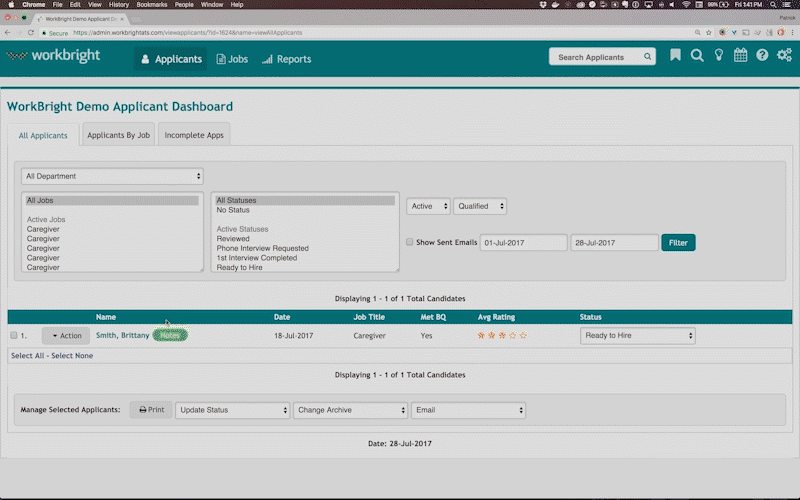The width and height of the screenshot is (800, 500).
Task: Select Ready to Hire in status list
Action: [x=239, y=267]
